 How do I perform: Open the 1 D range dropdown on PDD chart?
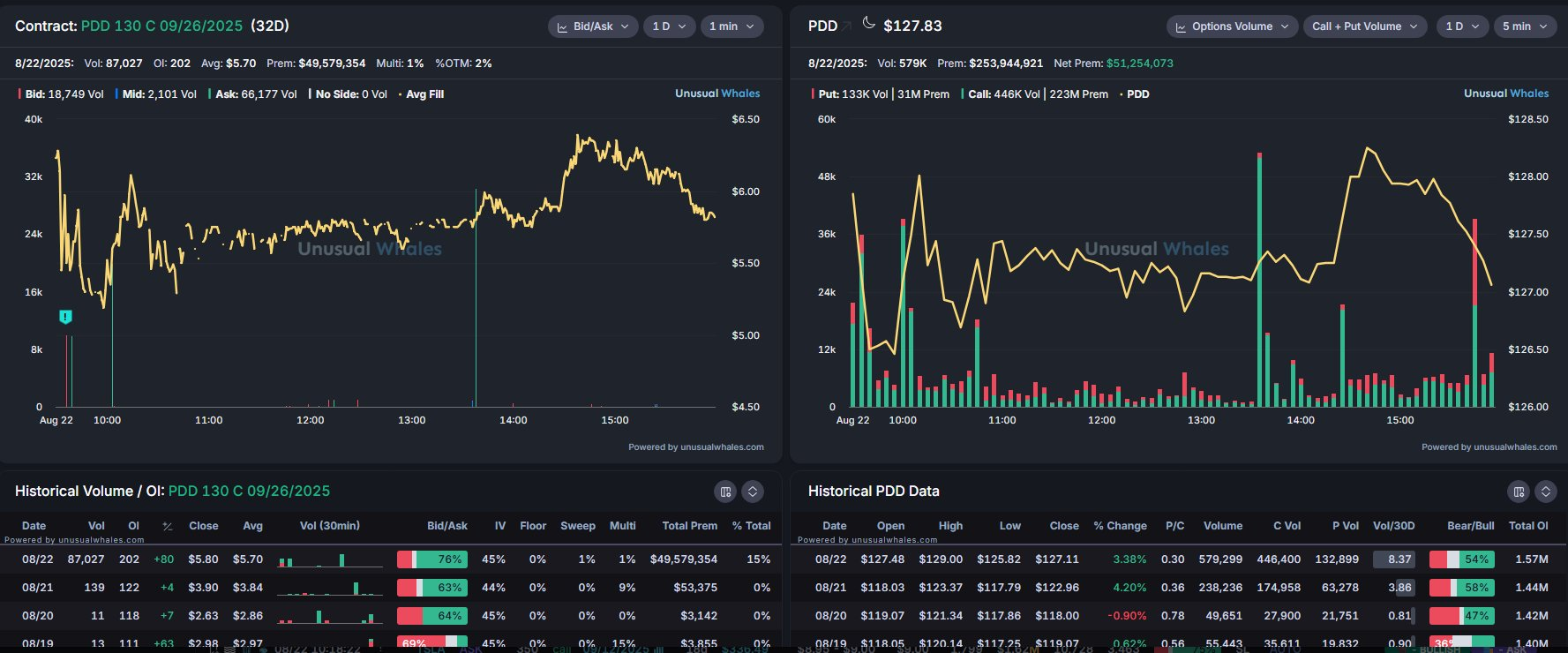coord(1462,26)
